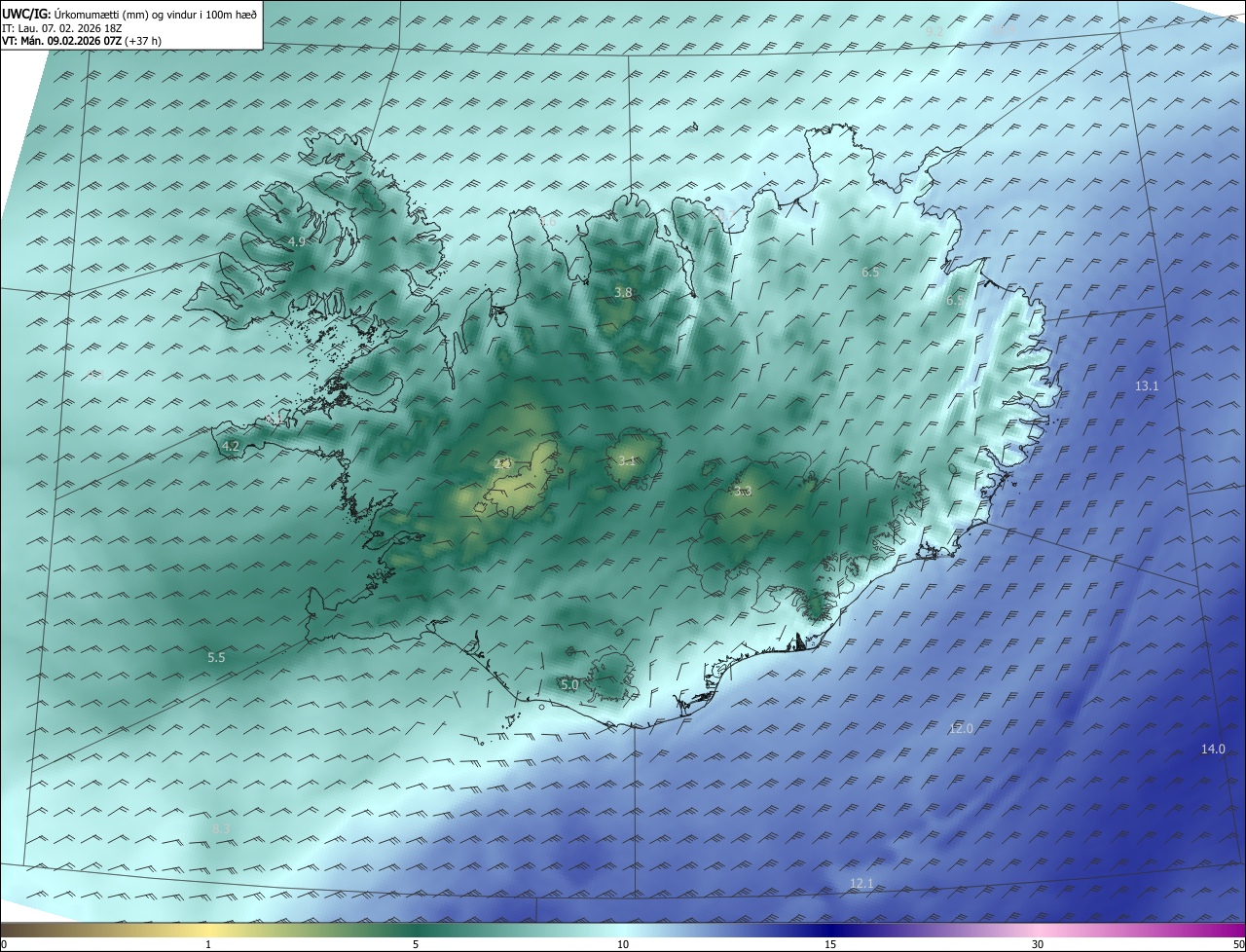This screenshot has height=952, width=1246.
Task: Click the dark navy color-scale band above tick 15
Action: pyautogui.click(x=830, y=930)
